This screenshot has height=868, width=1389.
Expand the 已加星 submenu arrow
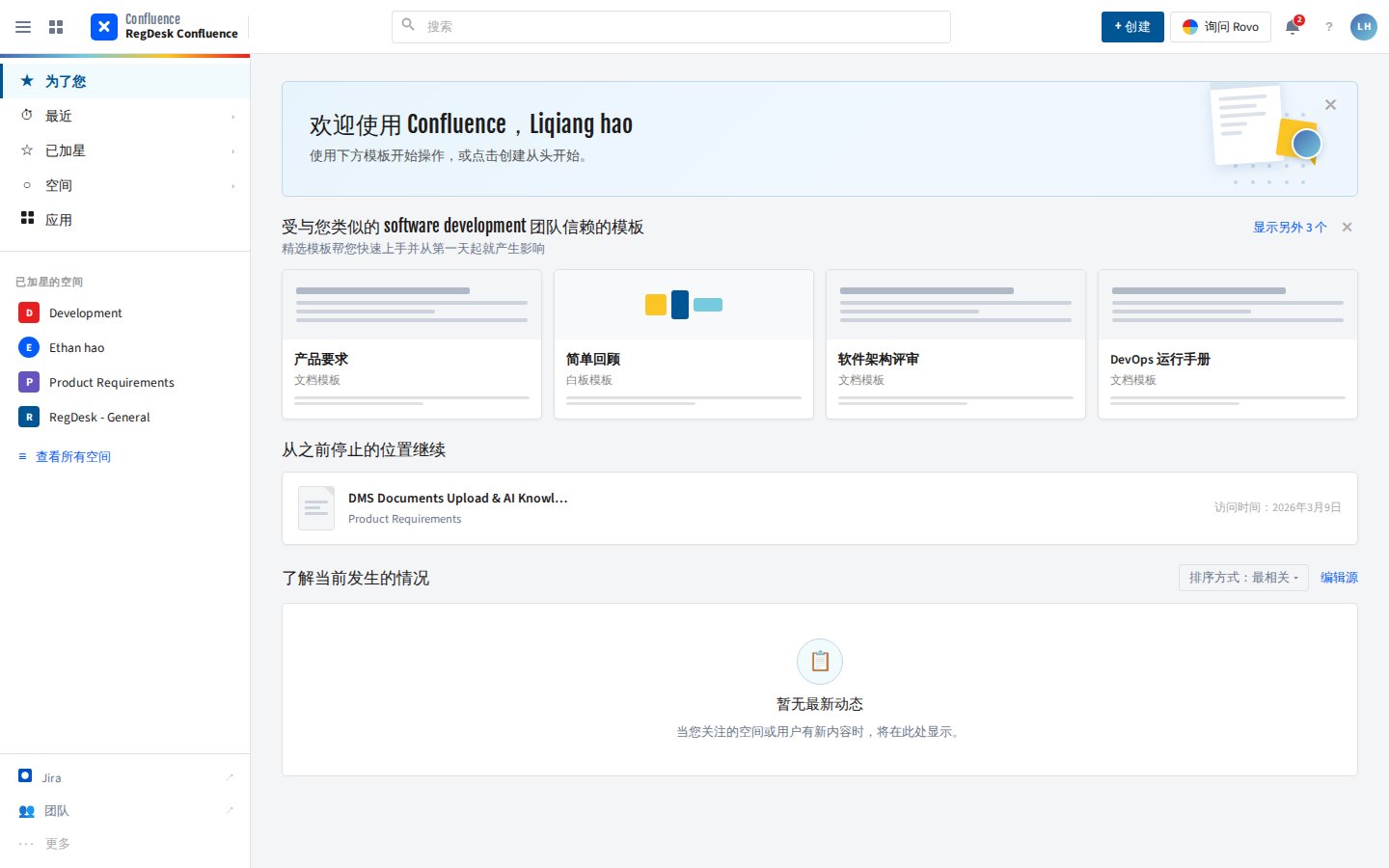232,151
